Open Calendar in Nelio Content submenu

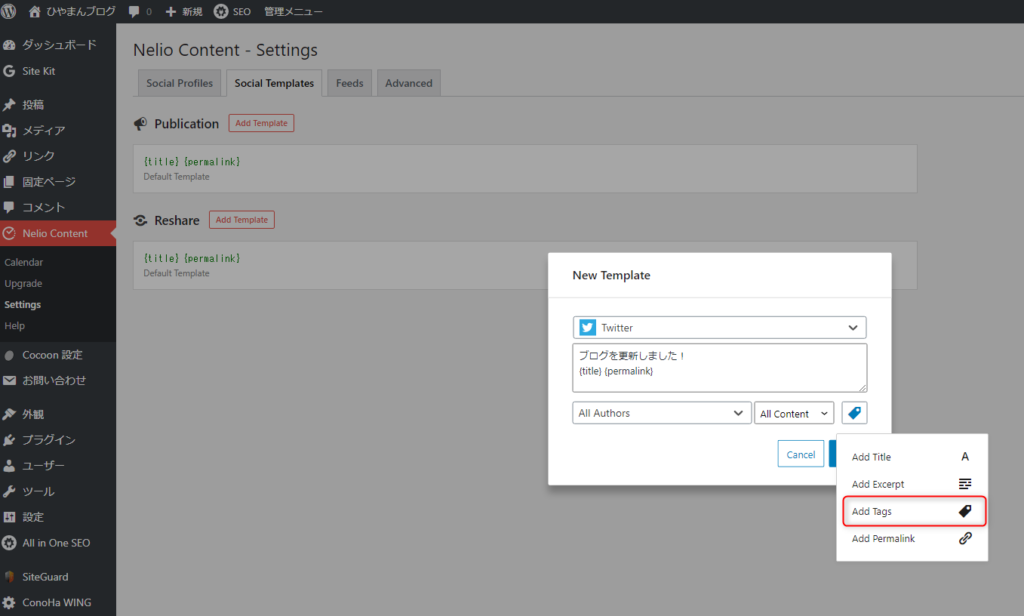[24, 262]
